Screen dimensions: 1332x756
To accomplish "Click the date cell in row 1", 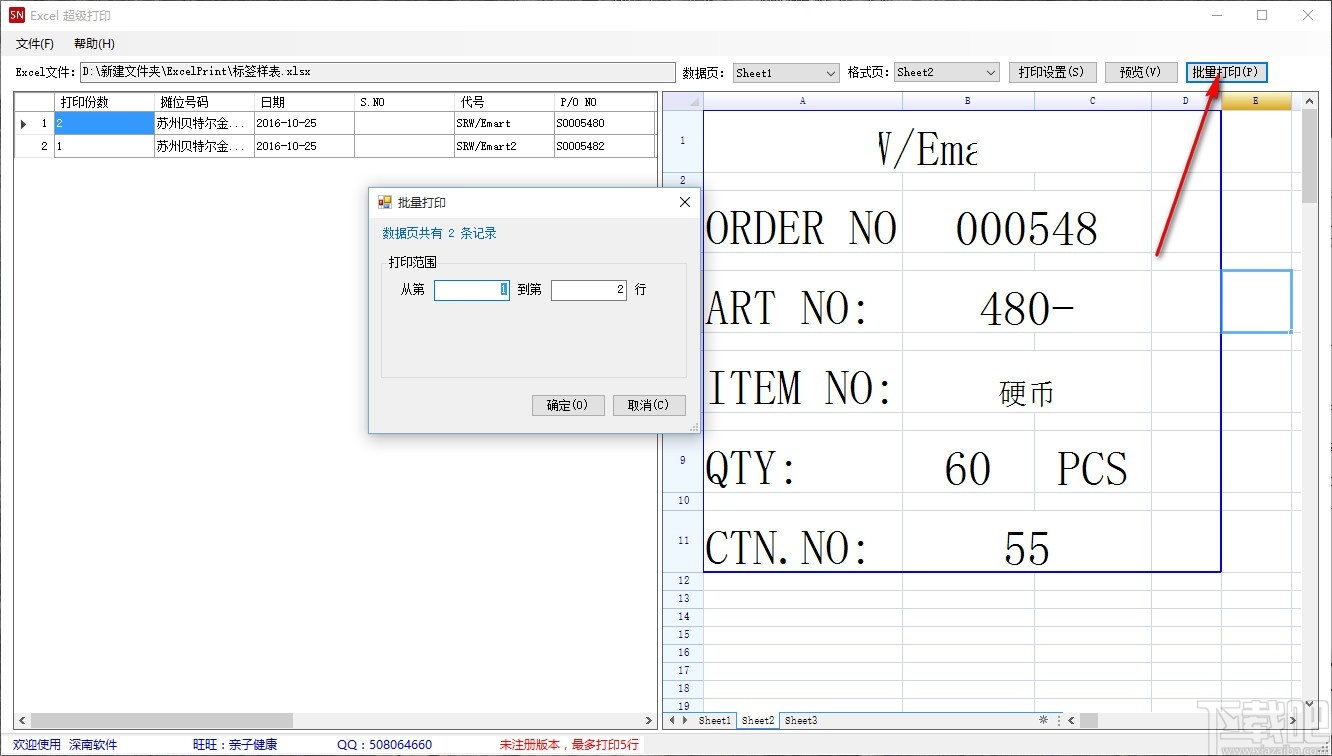I will point(304,123).
